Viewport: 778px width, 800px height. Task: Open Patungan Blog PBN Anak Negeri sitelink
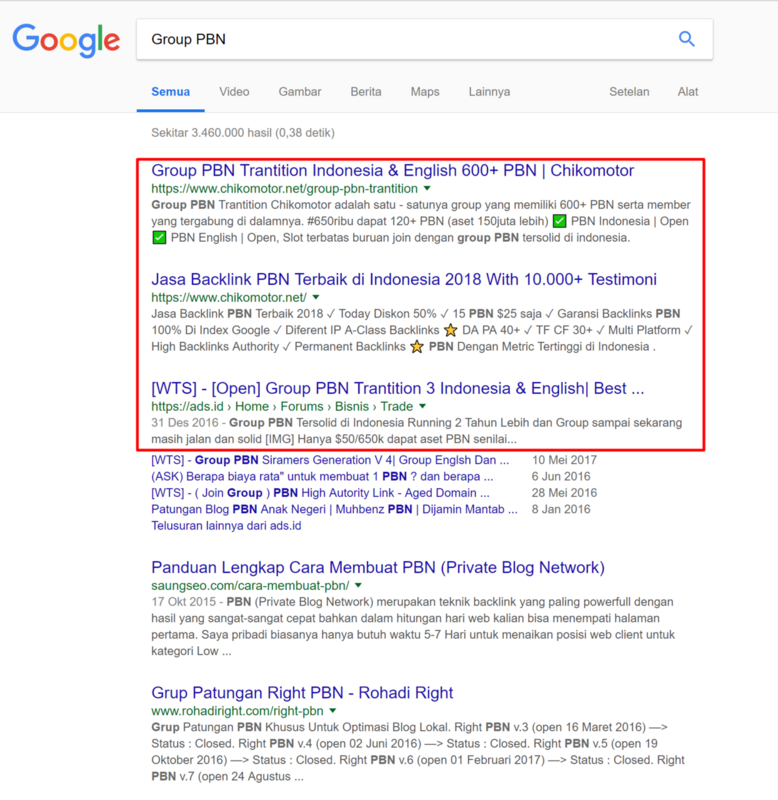(335, 509)
